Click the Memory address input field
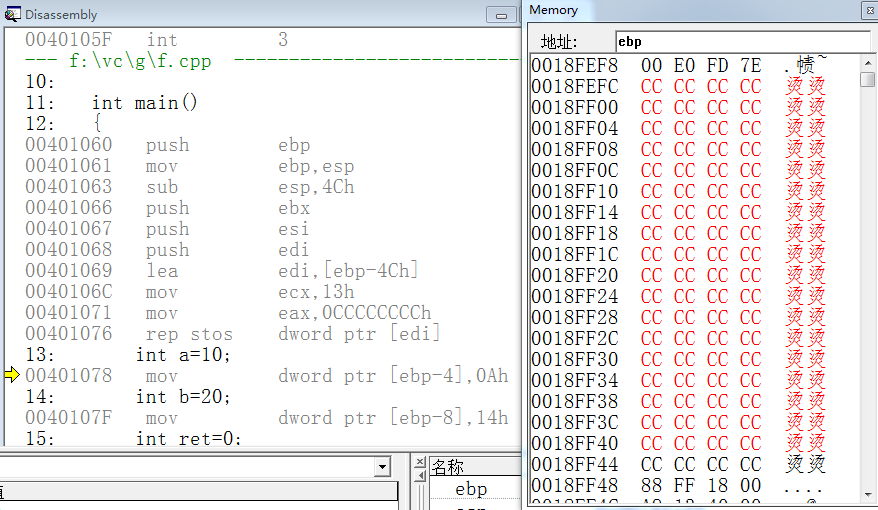The width and height of the screenshot is (878, 510). point(742,41)
